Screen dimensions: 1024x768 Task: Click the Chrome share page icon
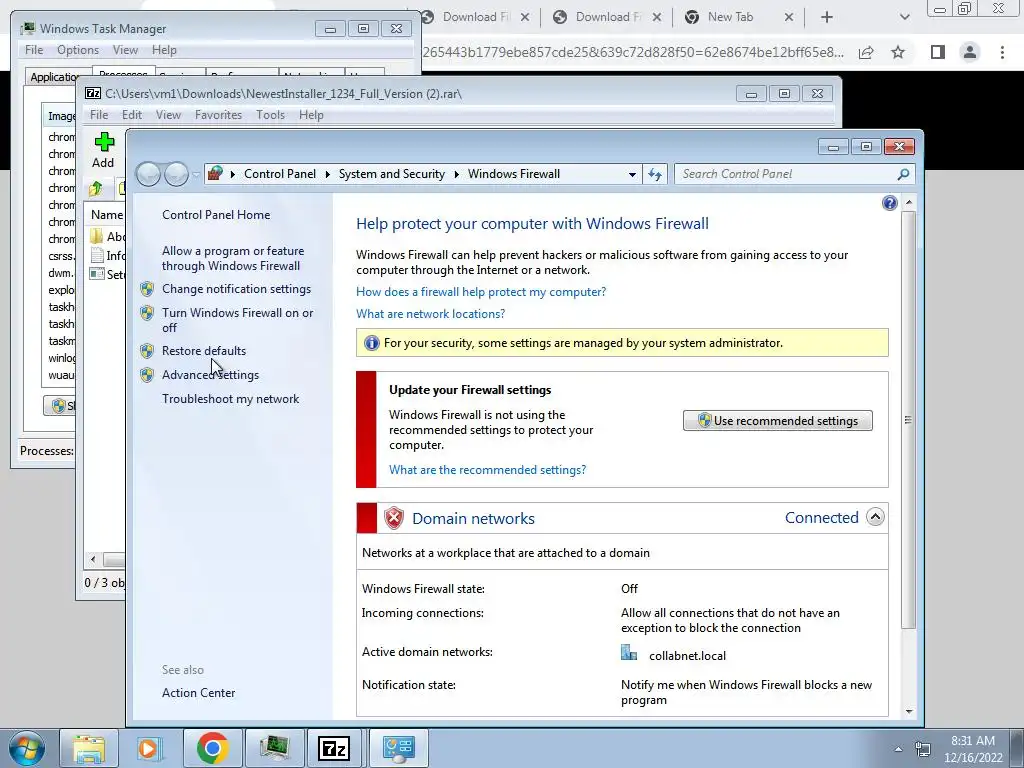[867, 52]
